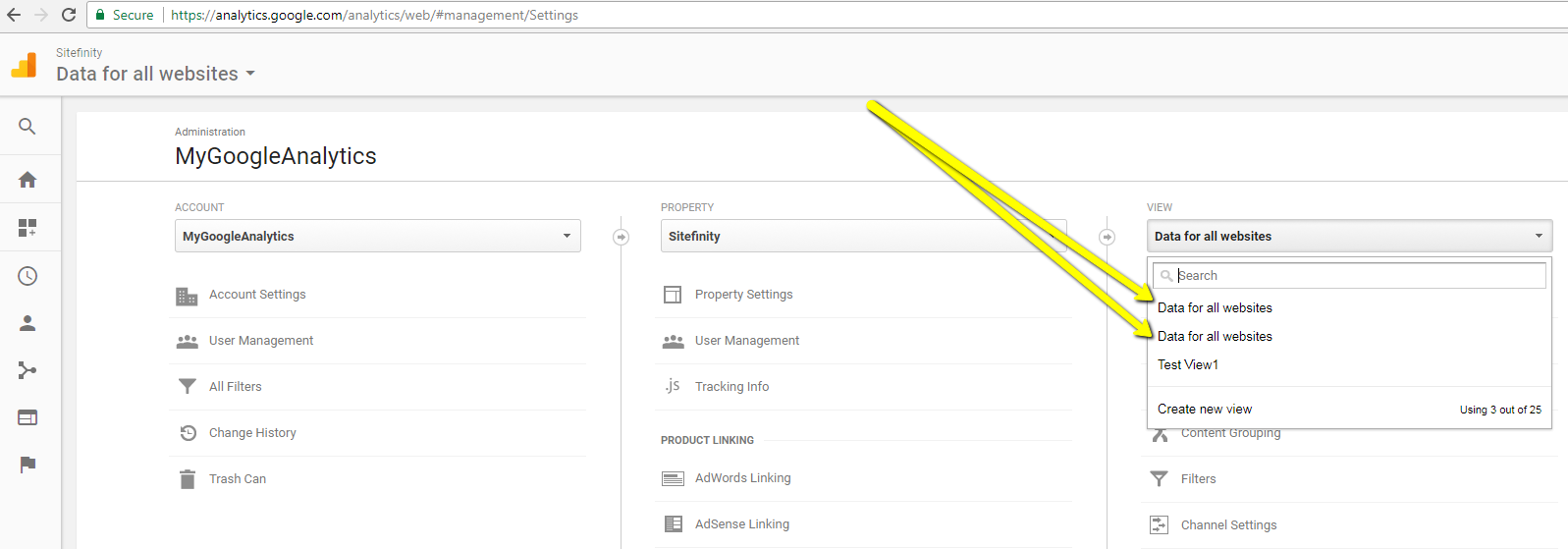Click arrow between Property and View columns

(x=1107, y=237)
